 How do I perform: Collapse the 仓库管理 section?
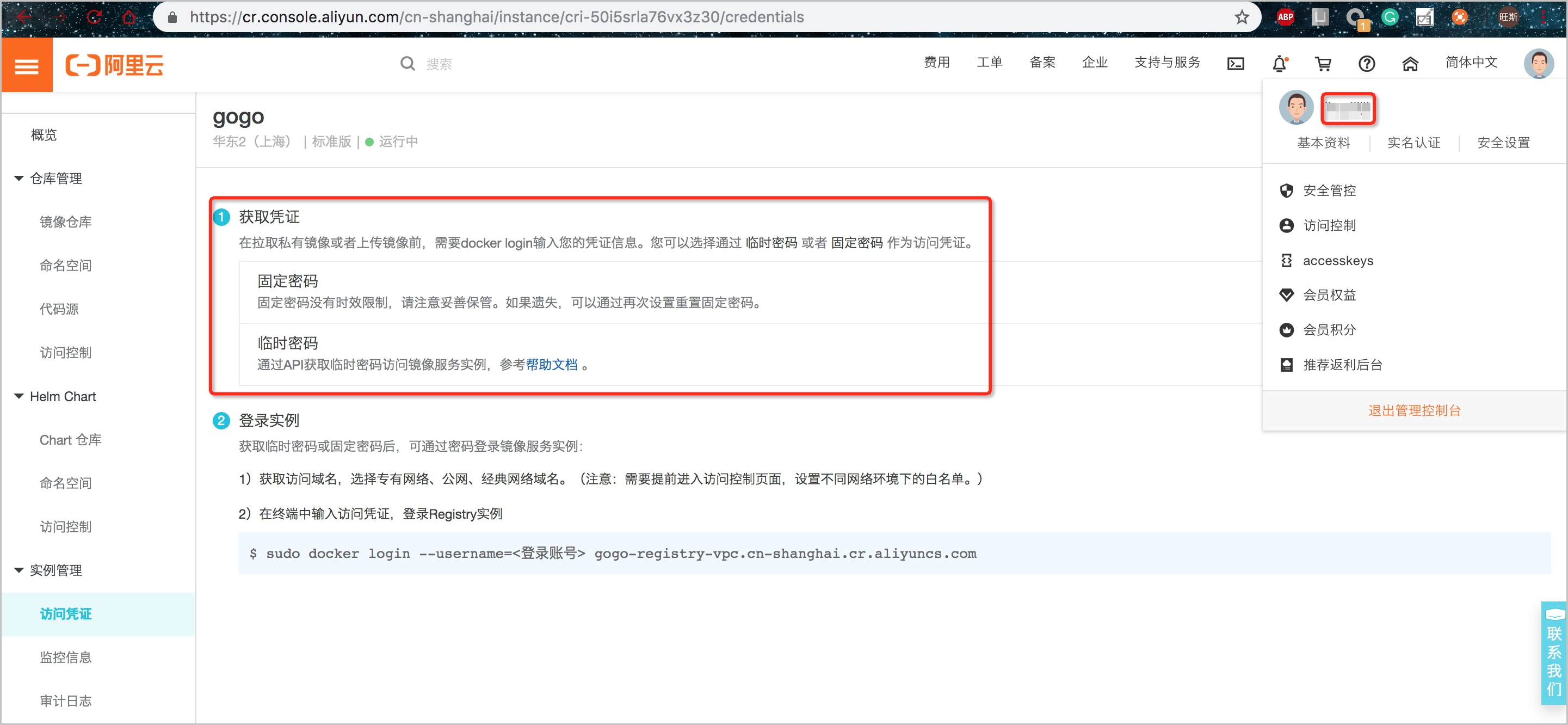19,179
